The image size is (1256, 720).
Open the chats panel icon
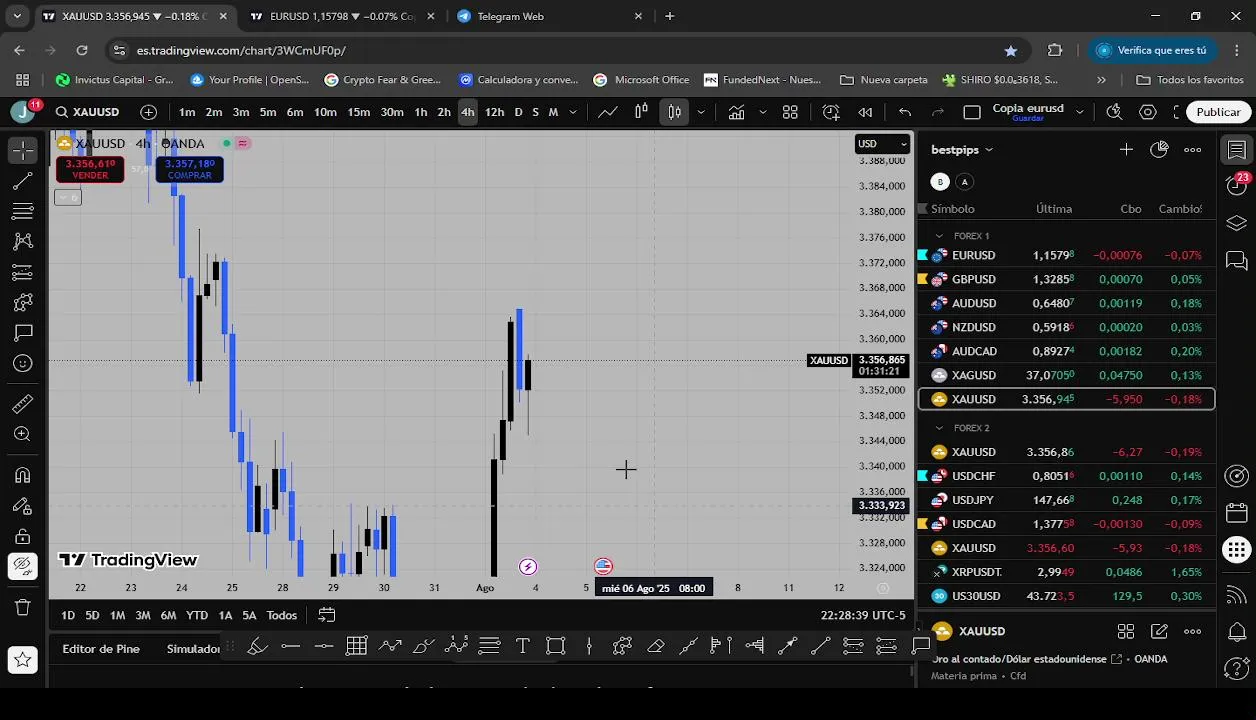1237,261
